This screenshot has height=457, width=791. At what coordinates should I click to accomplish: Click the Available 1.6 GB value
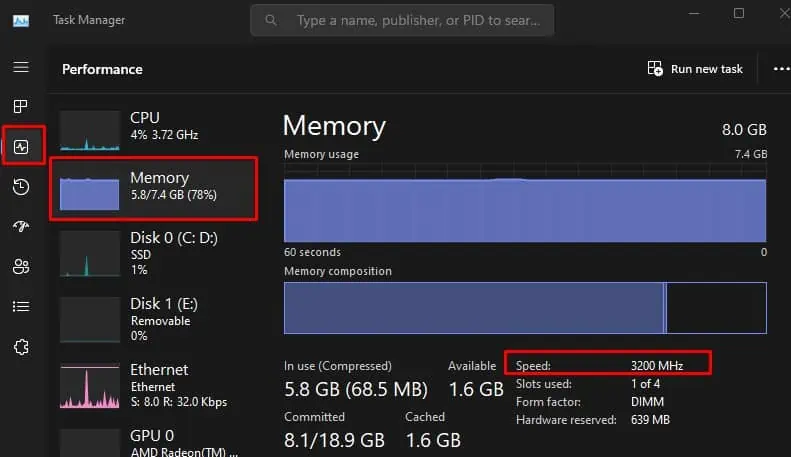coord(476,389)
